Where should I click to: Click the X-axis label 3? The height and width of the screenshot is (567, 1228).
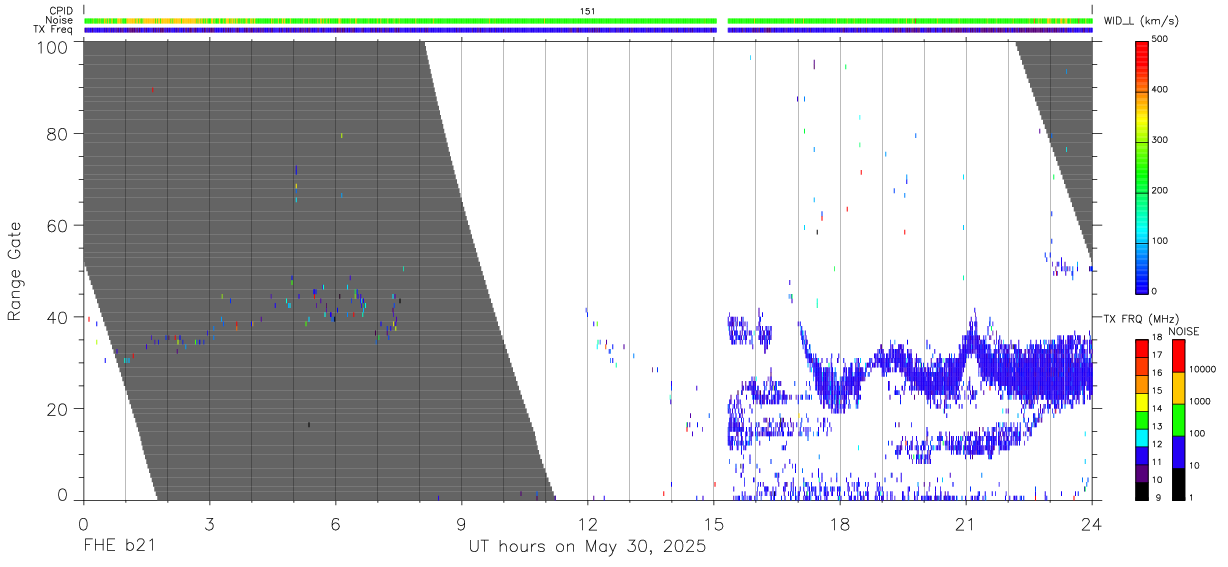(209, 523)
